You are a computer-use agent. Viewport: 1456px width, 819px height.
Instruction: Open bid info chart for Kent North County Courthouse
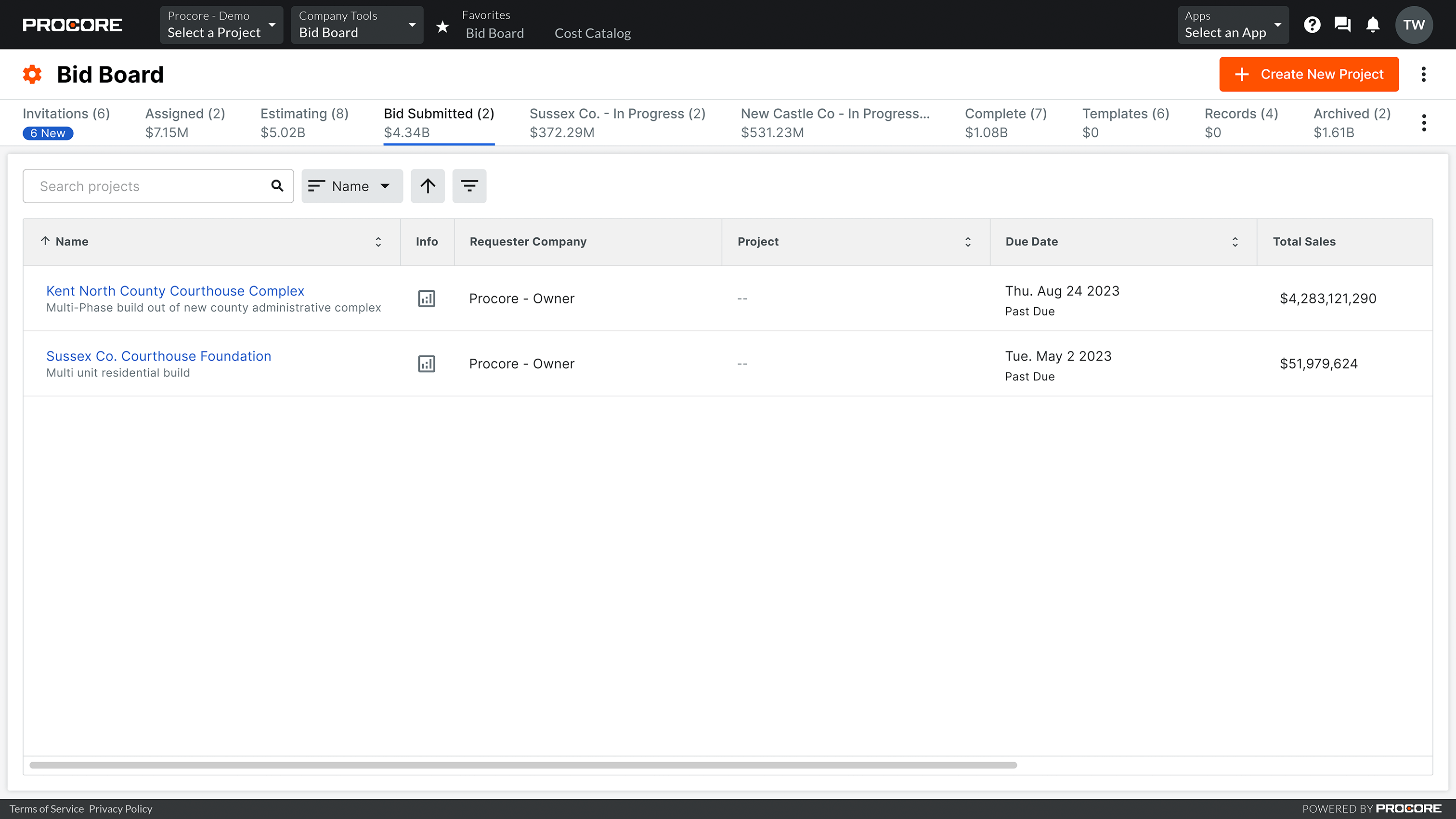tap(427, 299)
